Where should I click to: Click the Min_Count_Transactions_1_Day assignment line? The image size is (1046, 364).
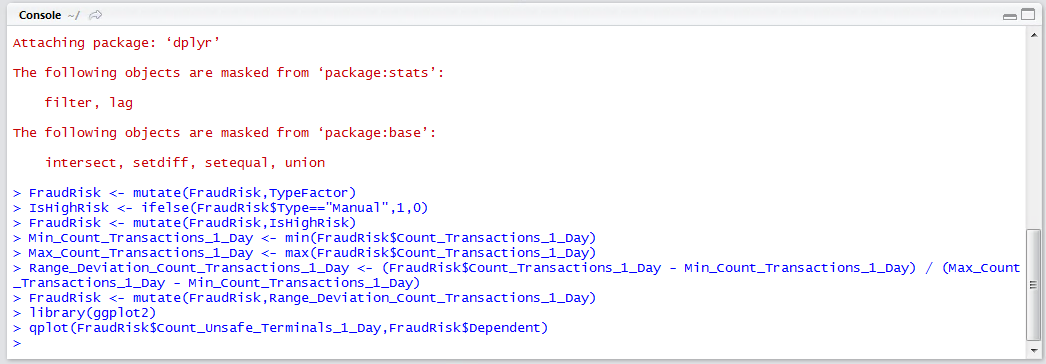(304, 238)
